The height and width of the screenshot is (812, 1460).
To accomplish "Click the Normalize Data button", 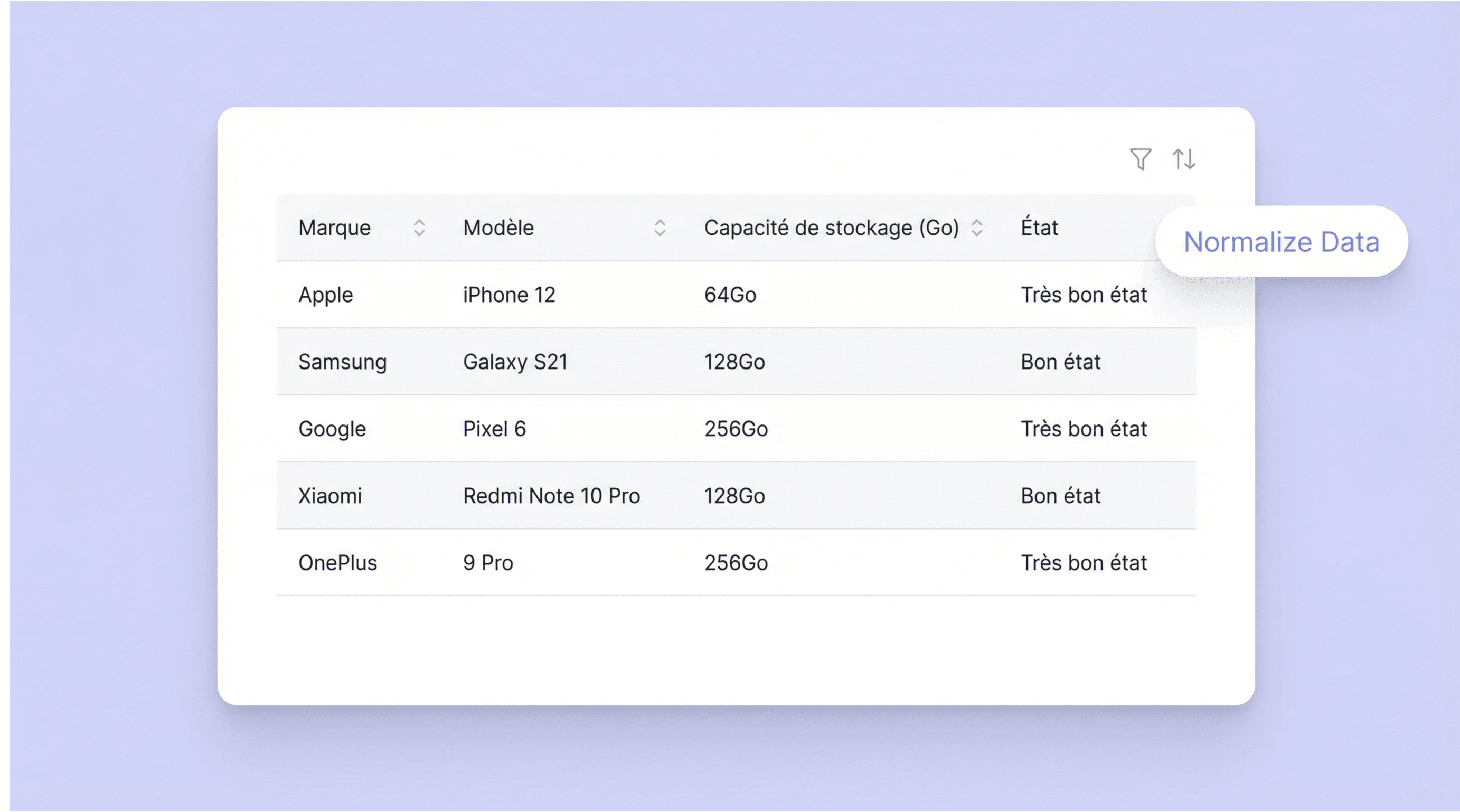I will click(x=1281, y=242).
